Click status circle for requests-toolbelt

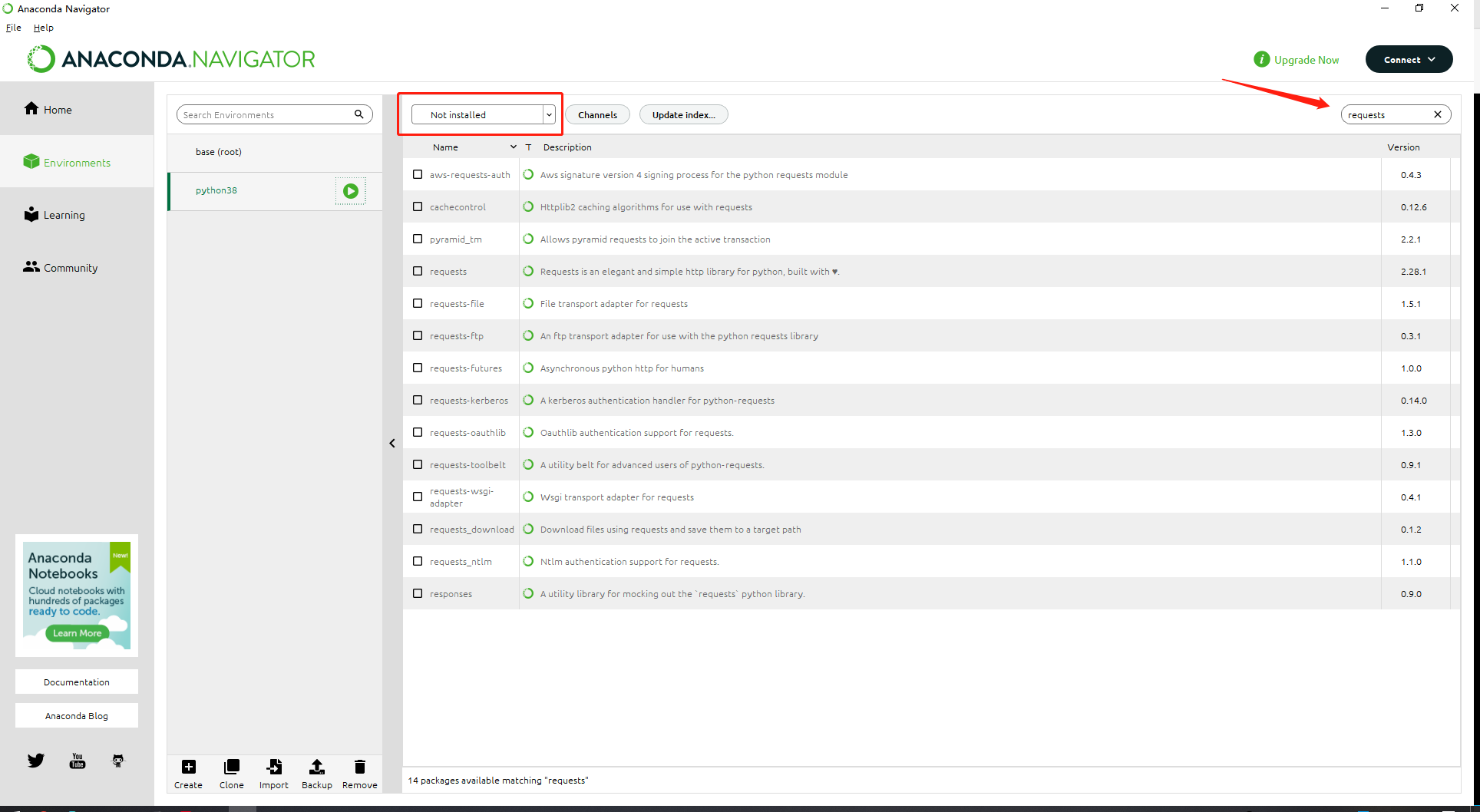click(x=528, y=464)
